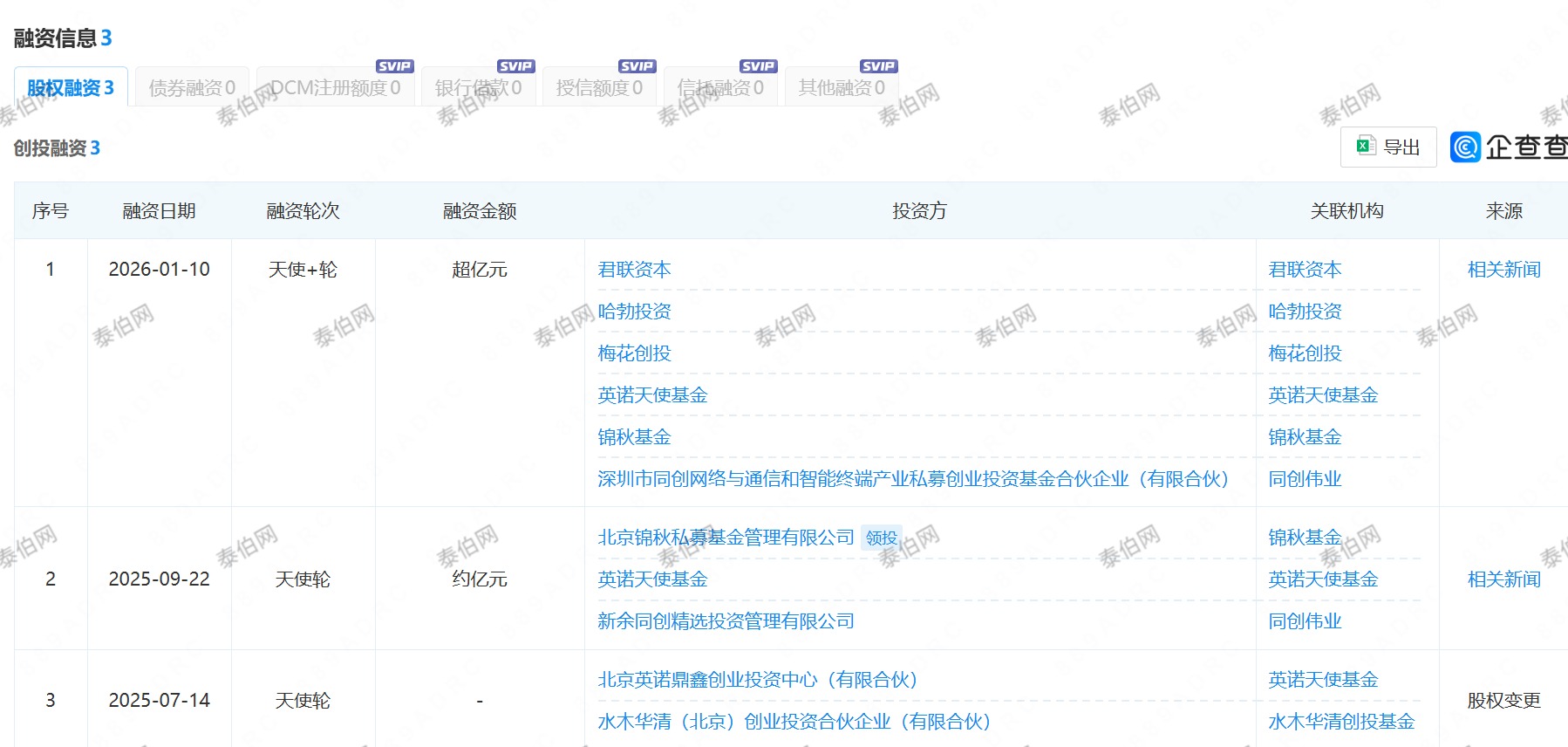Click the 领投 tag beside 北京锦秋私募基金管理有限公司
The height and width of the screenshot is (747, 1568).
(882, 538)
